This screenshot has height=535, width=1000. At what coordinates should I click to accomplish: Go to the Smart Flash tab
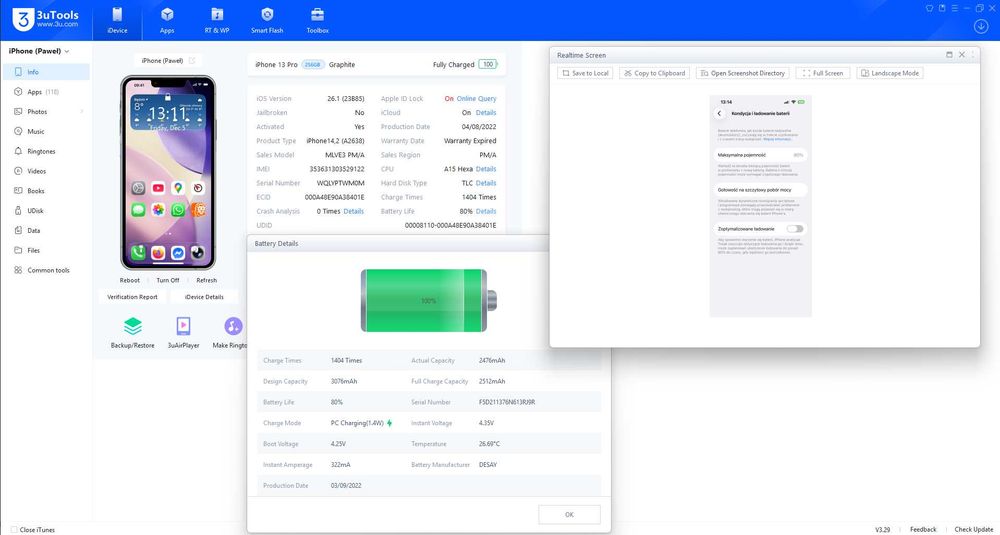[267, 21]
